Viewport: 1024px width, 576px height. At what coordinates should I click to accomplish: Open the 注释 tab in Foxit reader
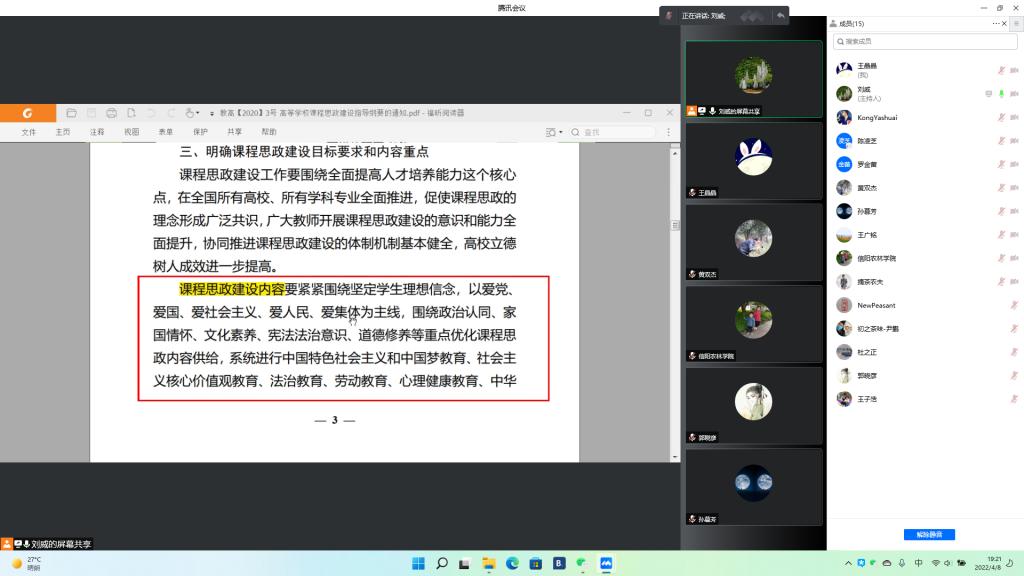point(97,132)
